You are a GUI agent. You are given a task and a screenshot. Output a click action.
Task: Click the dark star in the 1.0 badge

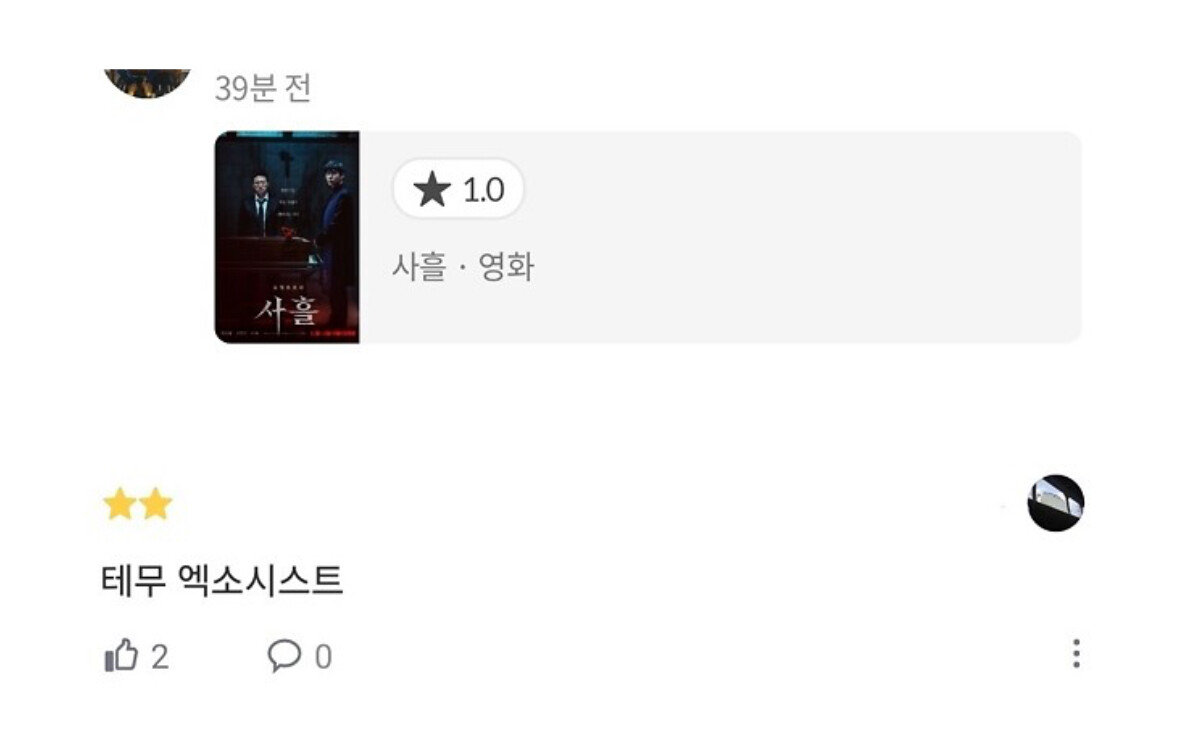point(432,189)
